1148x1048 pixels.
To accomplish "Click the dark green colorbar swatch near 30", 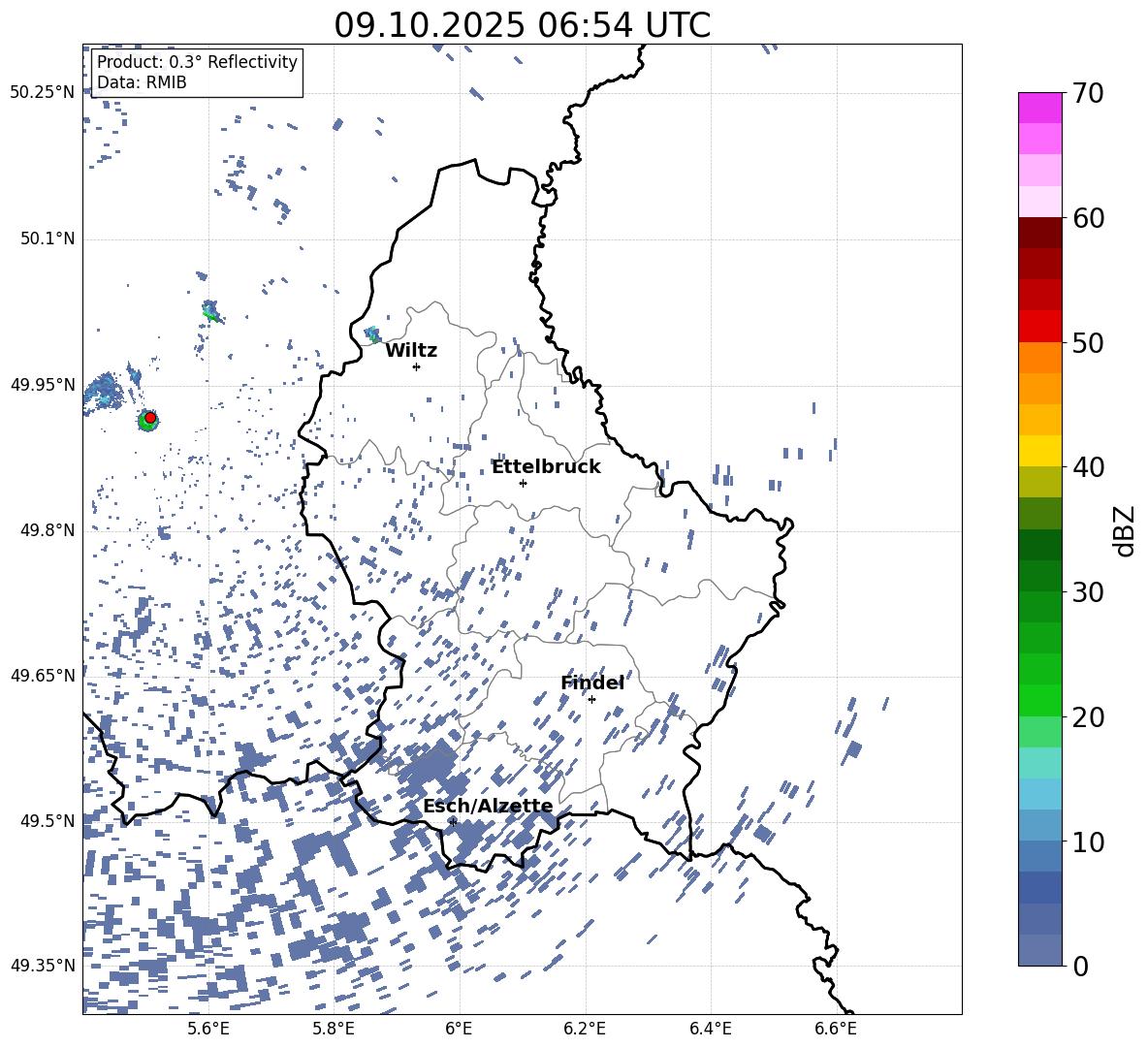I will [1039, 576].
